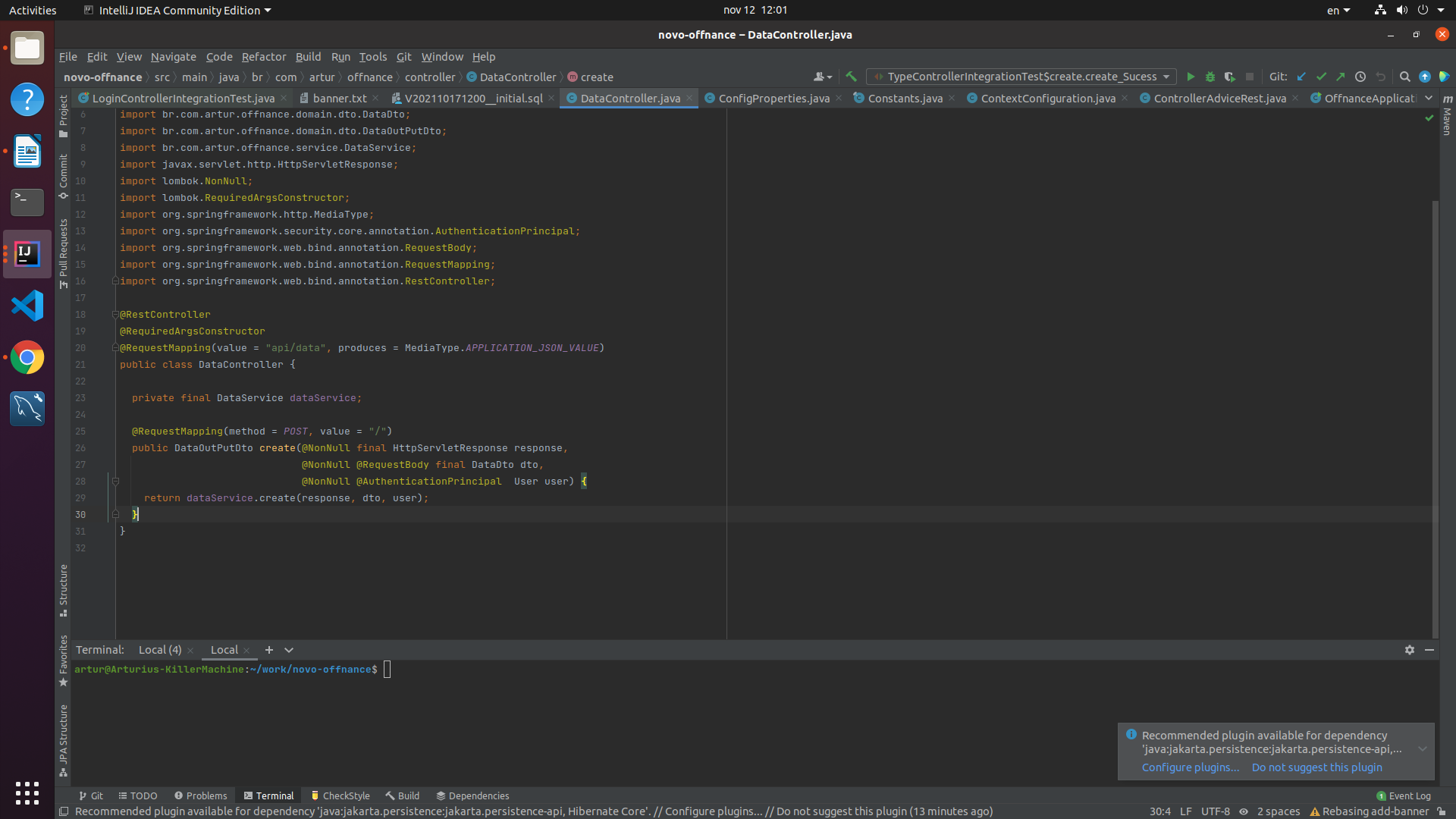
Task: Open terminal settings gear
Action: coord(1410,650)
